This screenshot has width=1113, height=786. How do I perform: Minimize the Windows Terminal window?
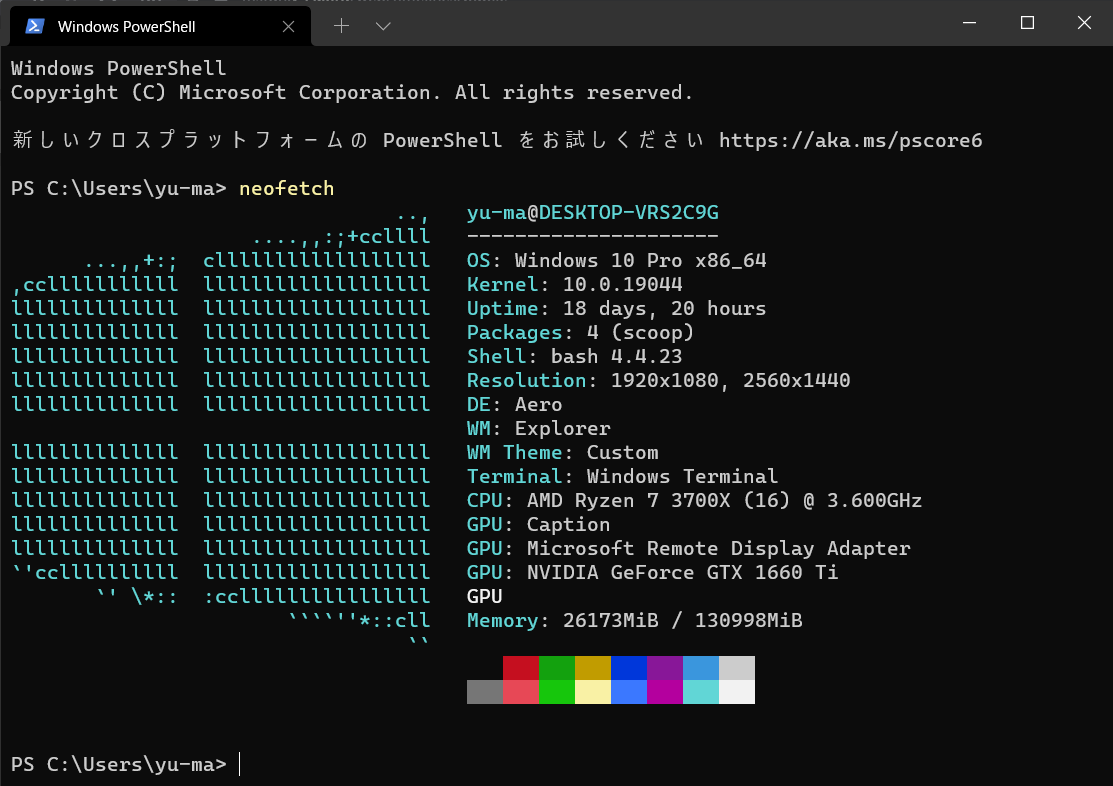[x=970, y=23]
